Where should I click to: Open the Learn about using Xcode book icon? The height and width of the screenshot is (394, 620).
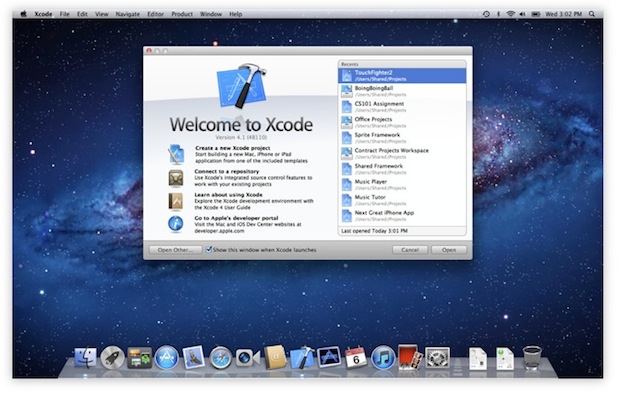176,201
